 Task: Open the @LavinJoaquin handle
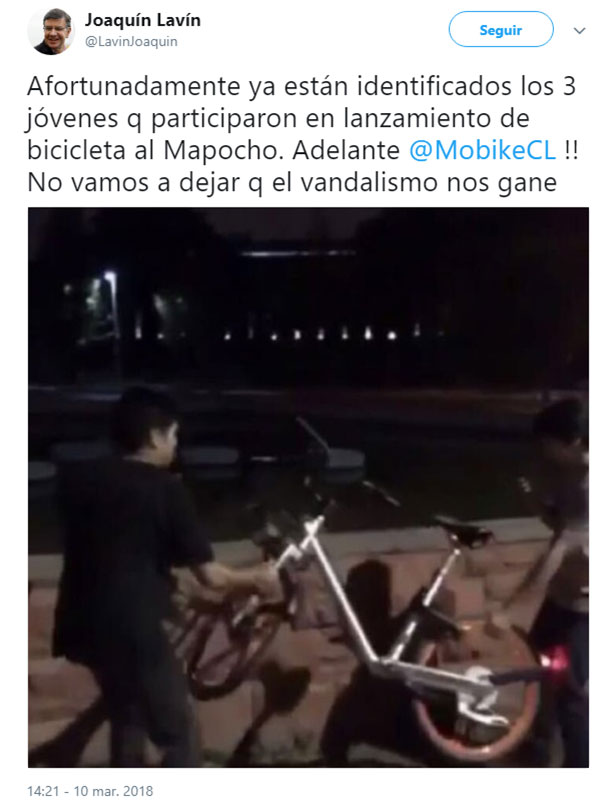click(x=131, y=42)
